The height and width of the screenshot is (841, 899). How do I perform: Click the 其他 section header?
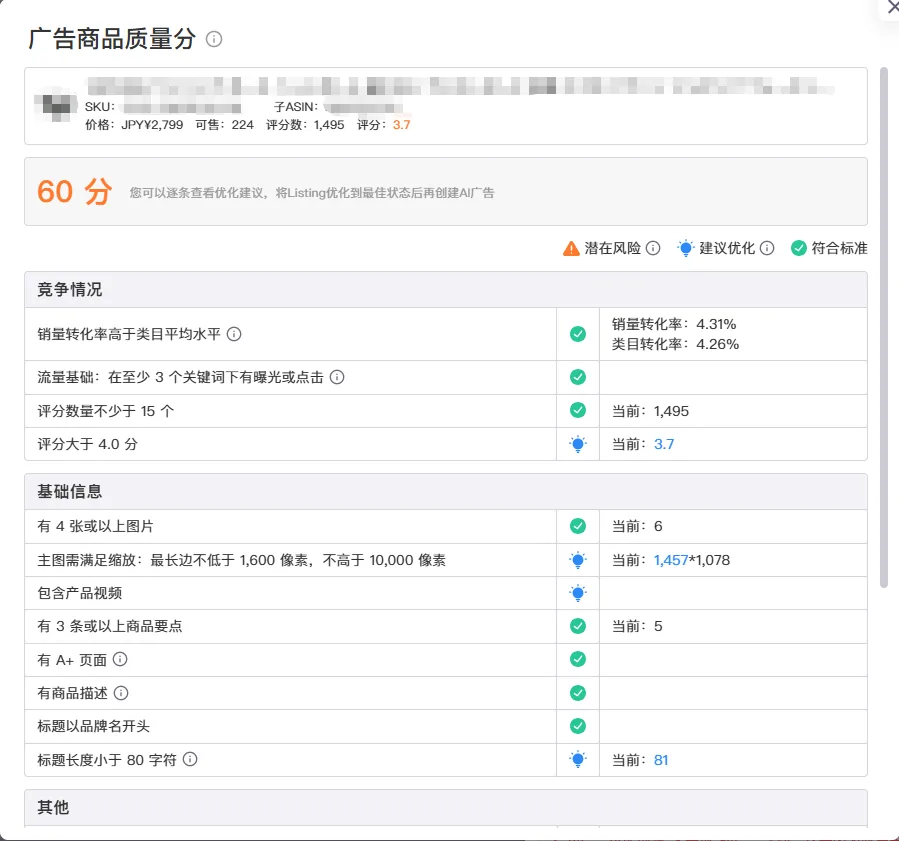tap(445, 807)
